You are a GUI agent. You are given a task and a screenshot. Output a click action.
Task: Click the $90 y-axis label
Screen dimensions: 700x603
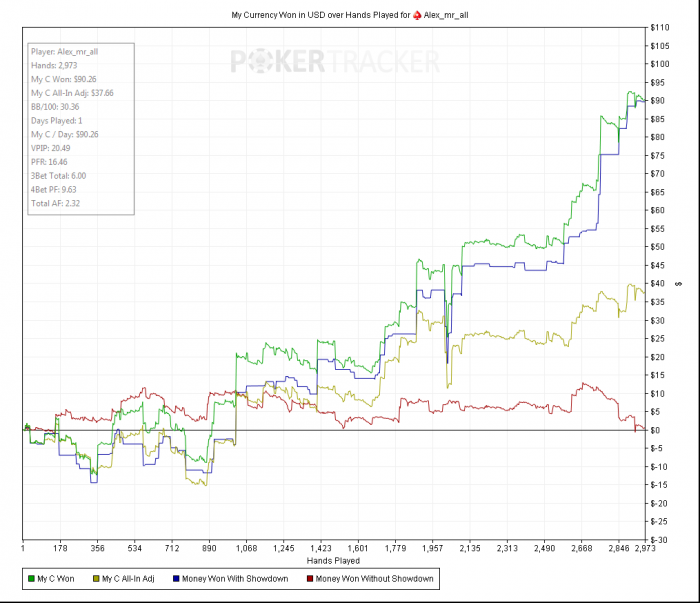(x=658, y=101)
